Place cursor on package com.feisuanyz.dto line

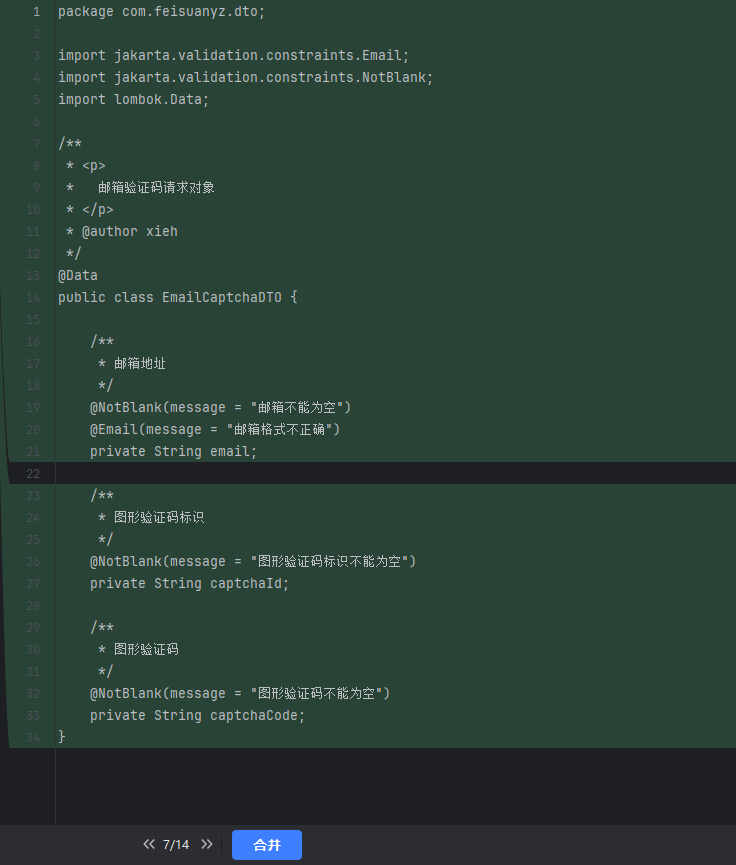[x=162, y=12]
